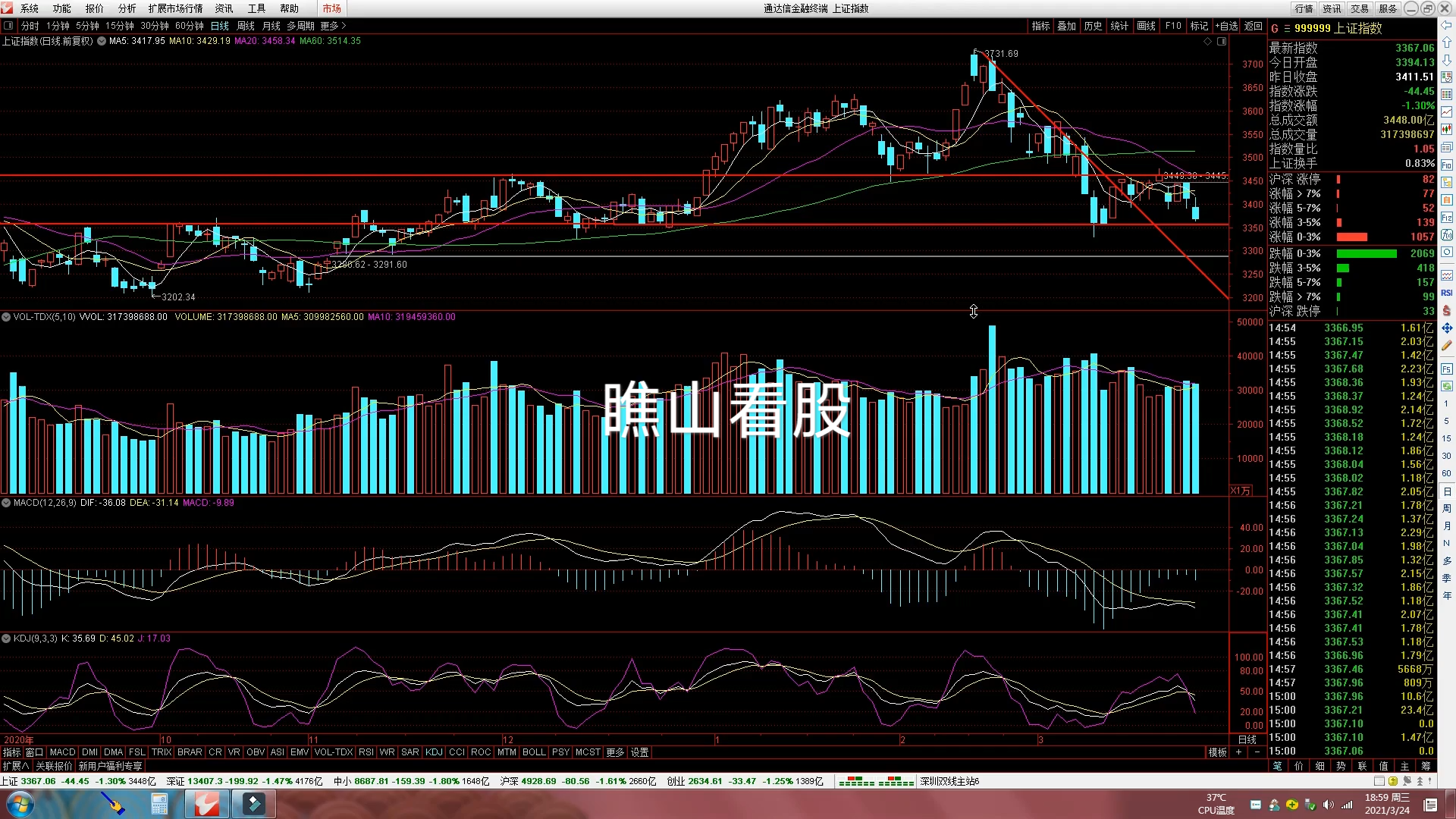Select the 60 minute icon in right sidebar
Image resolution: width=1456 pixels, height=819 pixels.
pyautogui.click(x=1446, y=473)
